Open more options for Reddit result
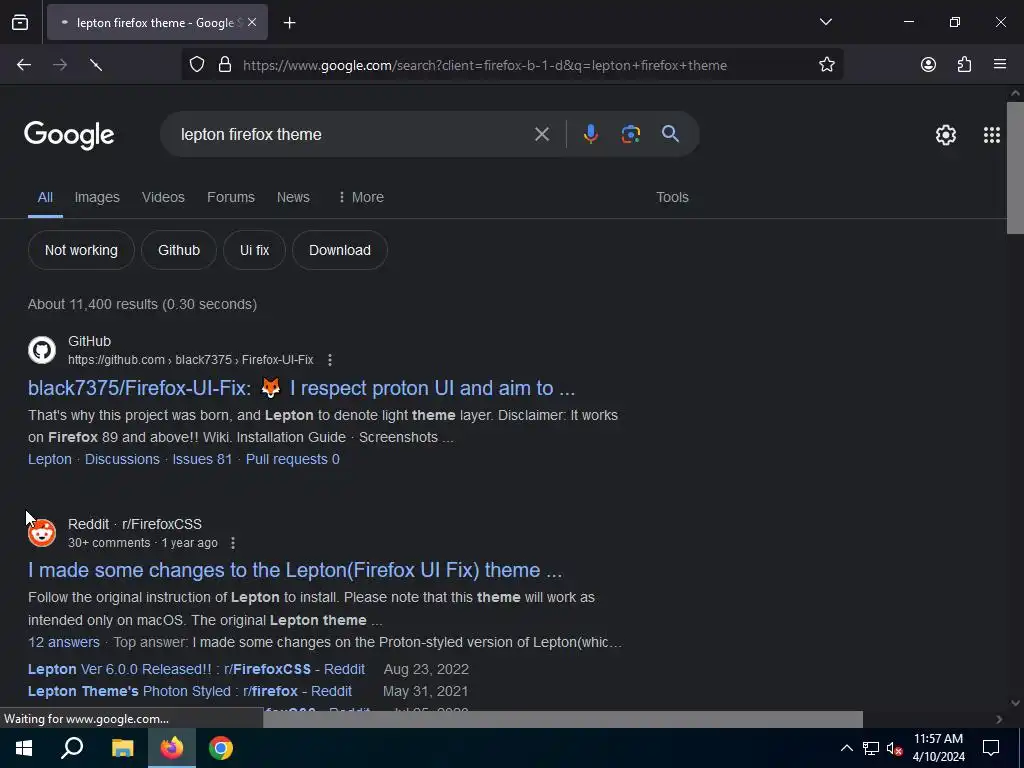 point(232,543)
